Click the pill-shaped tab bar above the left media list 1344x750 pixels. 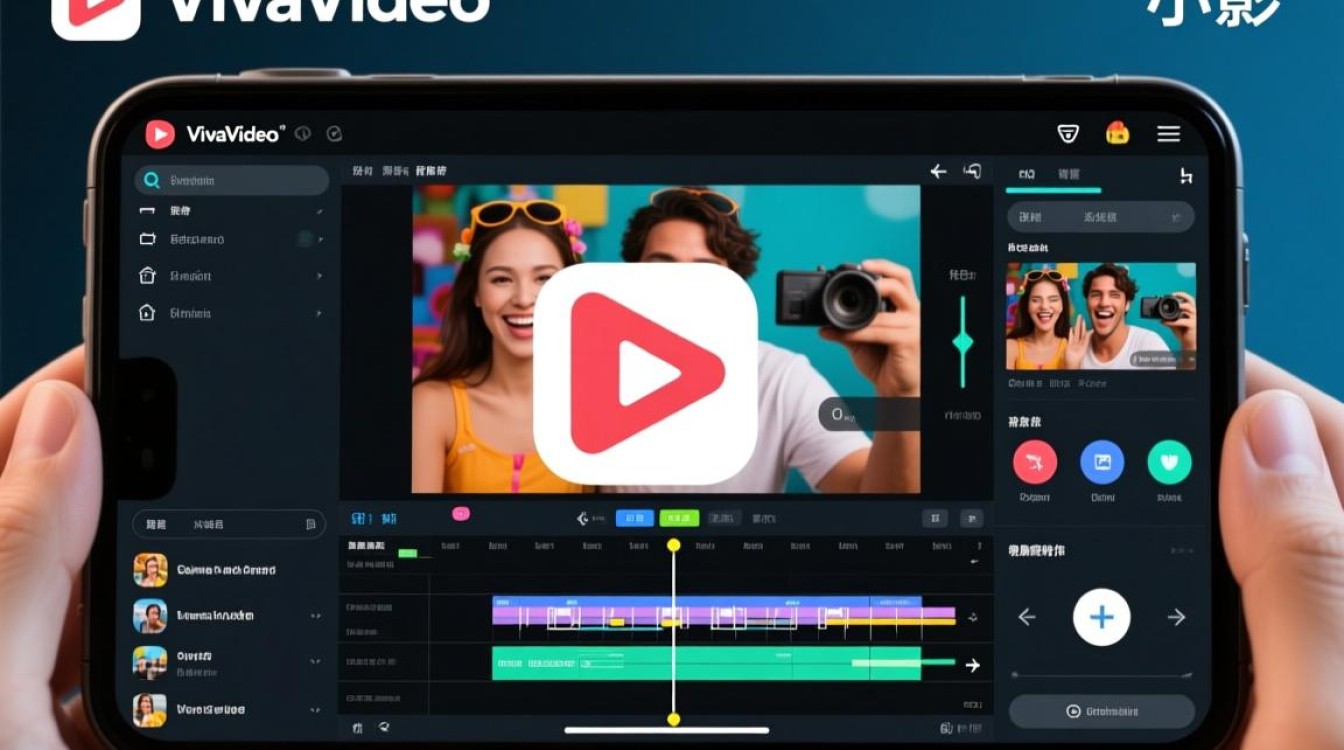[x=230, y=524]
